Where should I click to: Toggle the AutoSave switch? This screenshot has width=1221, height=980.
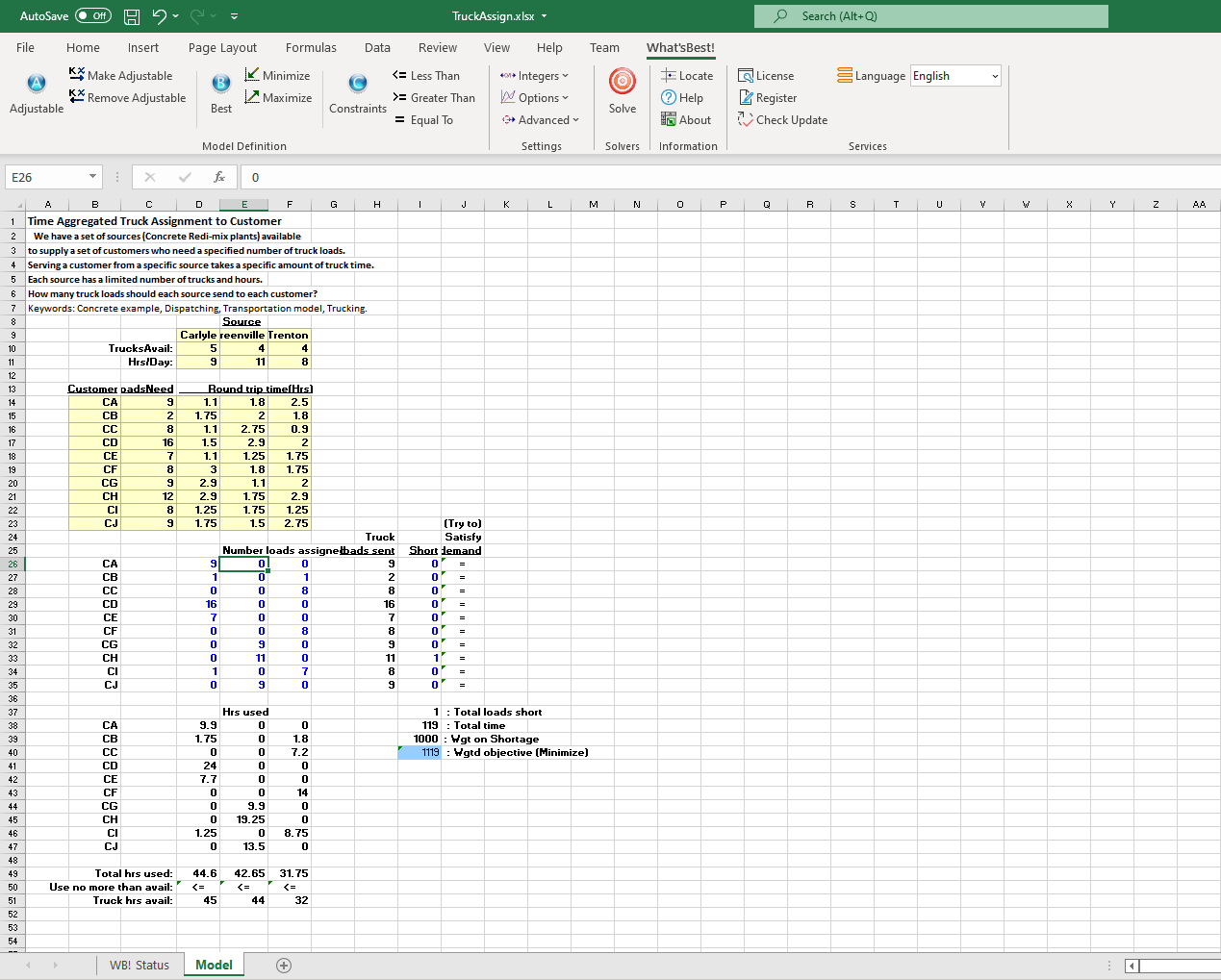point(92,16)
